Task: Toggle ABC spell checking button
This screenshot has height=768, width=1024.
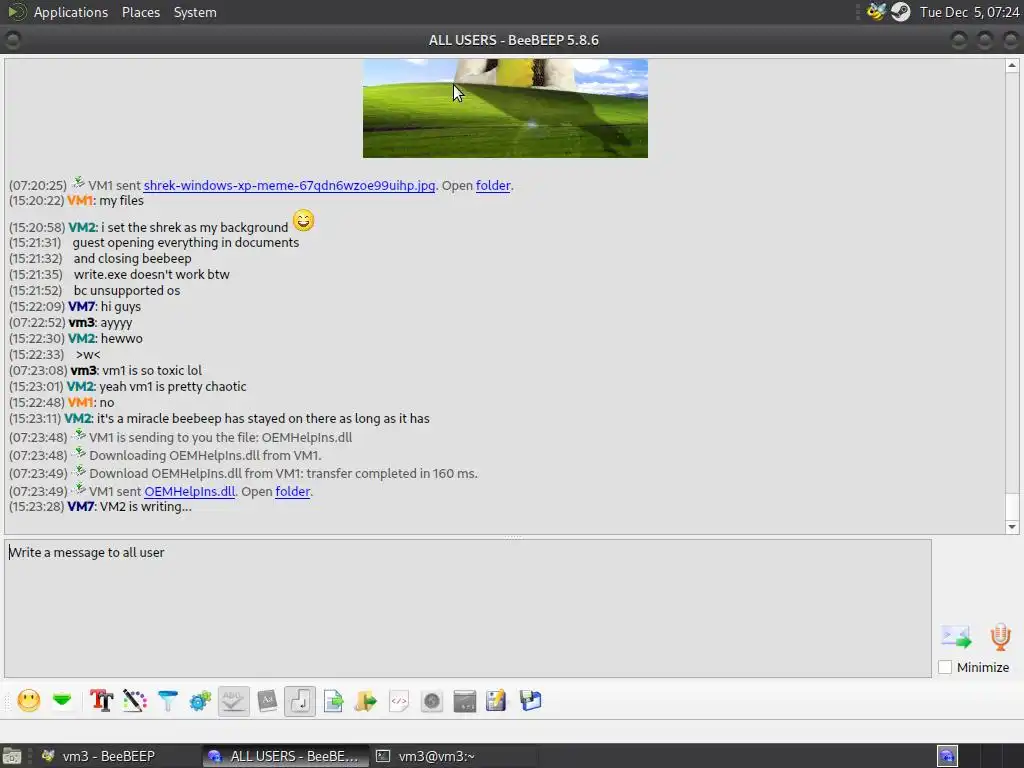Action: click(234, 701)
